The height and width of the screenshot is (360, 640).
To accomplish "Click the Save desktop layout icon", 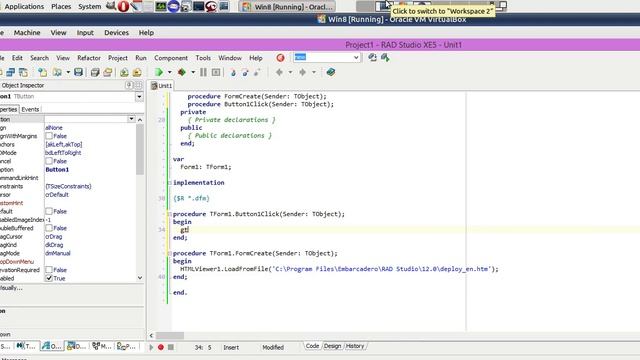I will coord(372,58).
